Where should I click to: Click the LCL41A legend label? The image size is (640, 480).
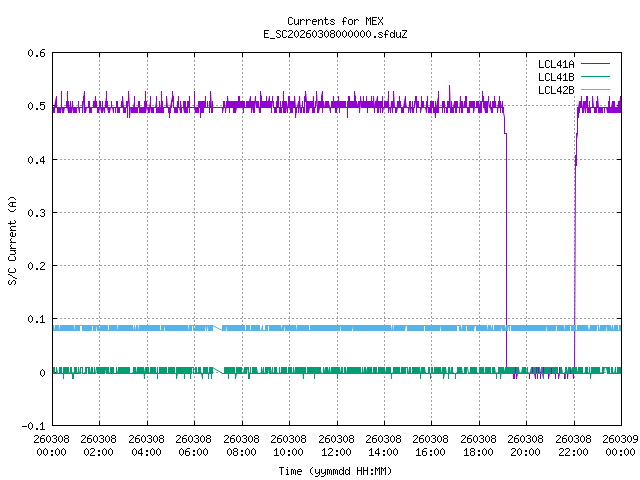[x=555, y=64]
